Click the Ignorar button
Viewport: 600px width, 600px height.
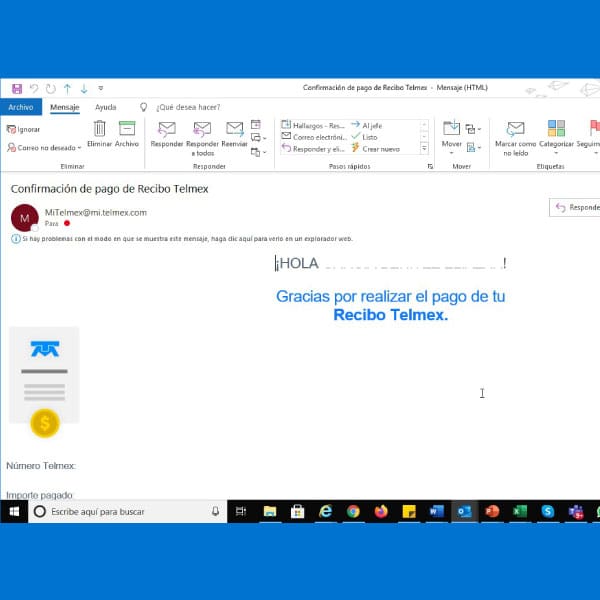coord(24,129)
